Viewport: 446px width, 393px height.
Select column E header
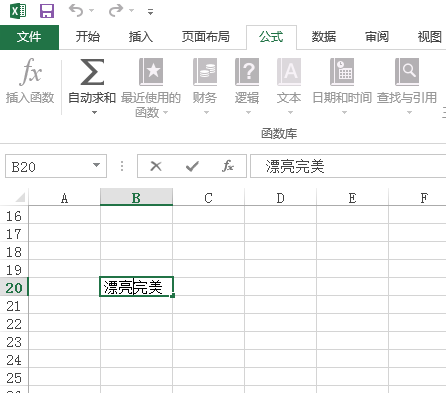click(x=352, y=198)
